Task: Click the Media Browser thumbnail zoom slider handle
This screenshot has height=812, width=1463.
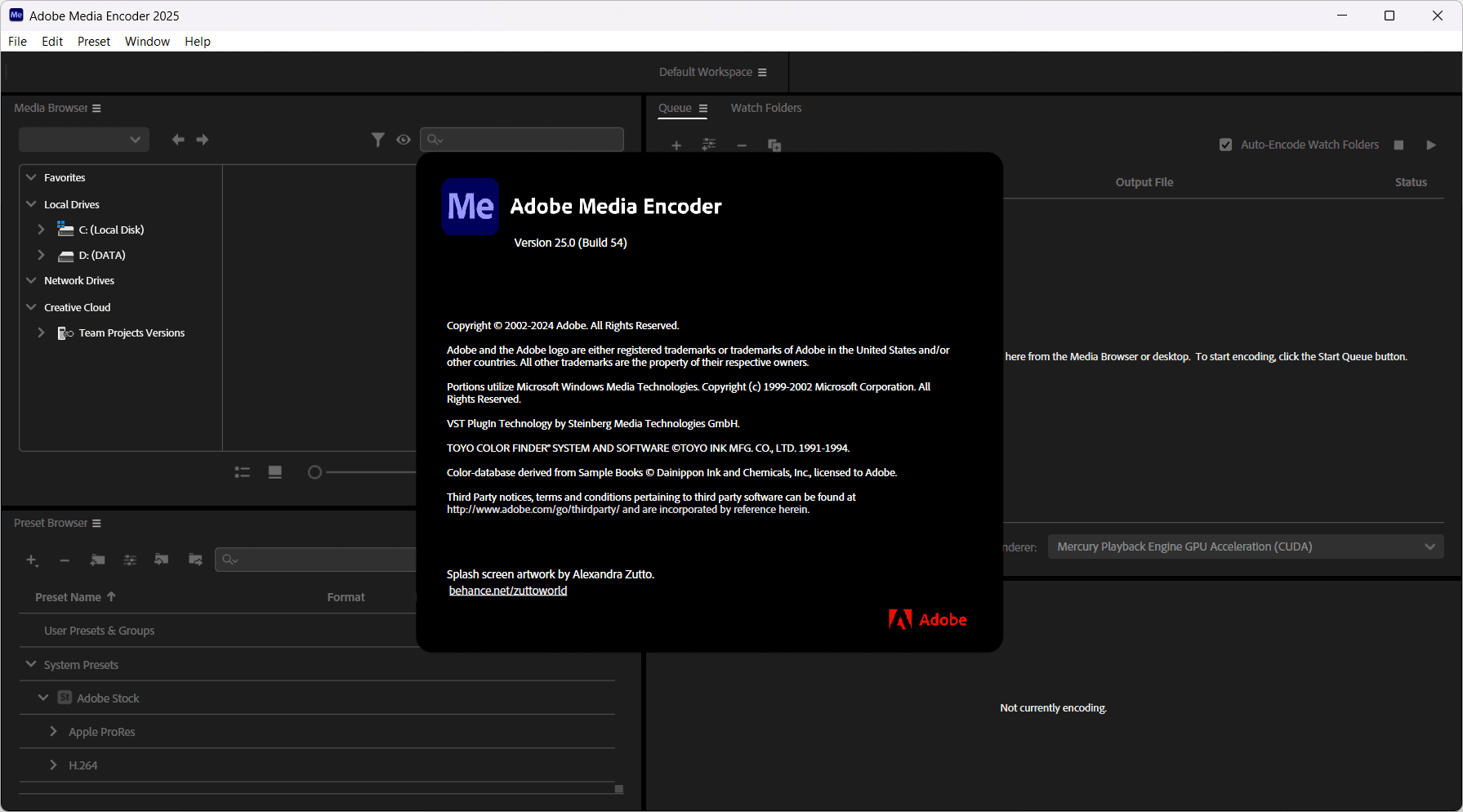Action: click(x=314, y=472)
